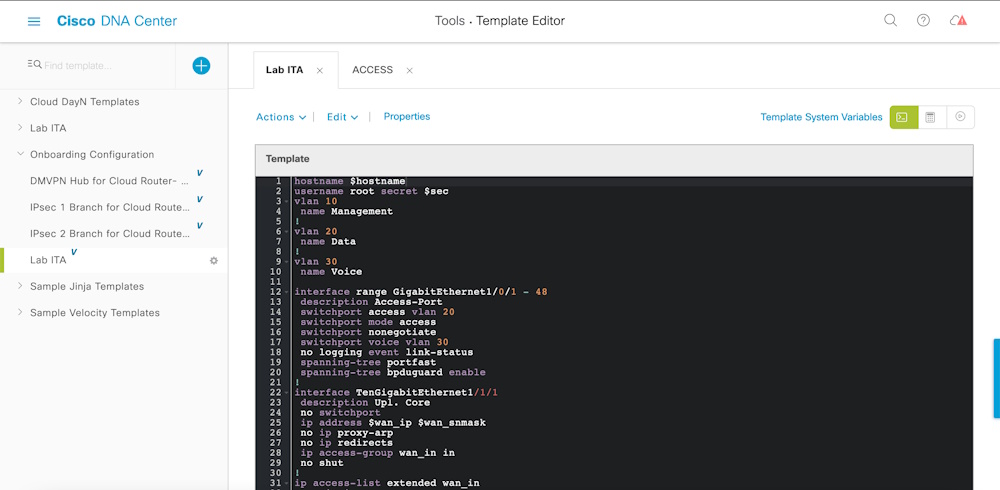The width and height of the screenshot is (1000, 490).
Task: Click 'no logging event link-status' line
Action: pos(386,352)
